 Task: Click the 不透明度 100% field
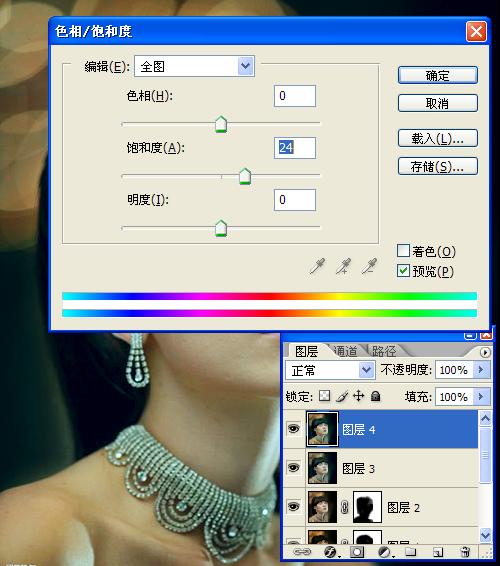pyautogui.click(x=455, y=370)
